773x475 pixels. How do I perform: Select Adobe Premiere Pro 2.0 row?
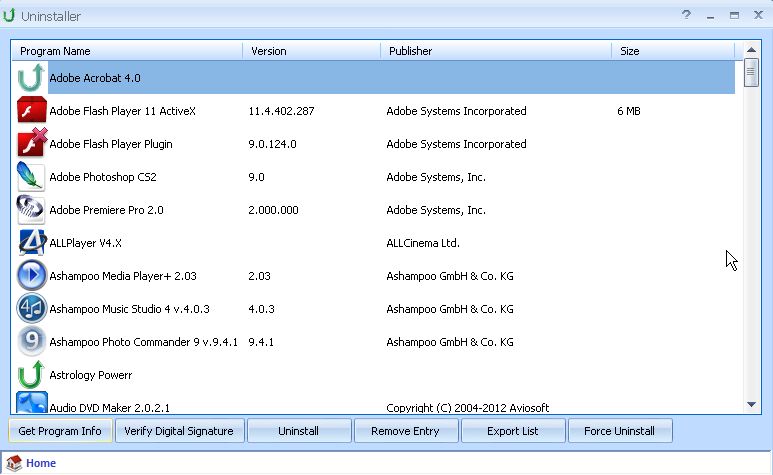click(373, 210)
